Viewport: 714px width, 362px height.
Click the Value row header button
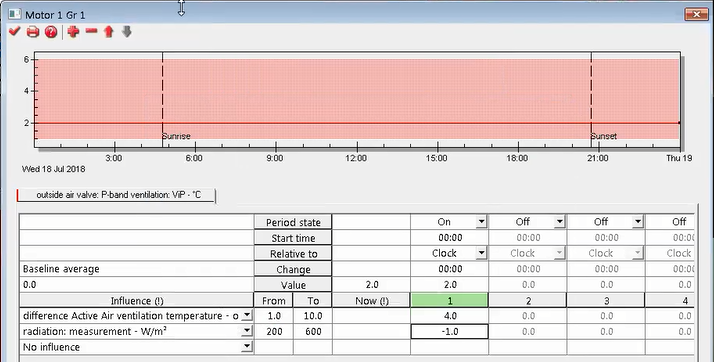[293, 285]
